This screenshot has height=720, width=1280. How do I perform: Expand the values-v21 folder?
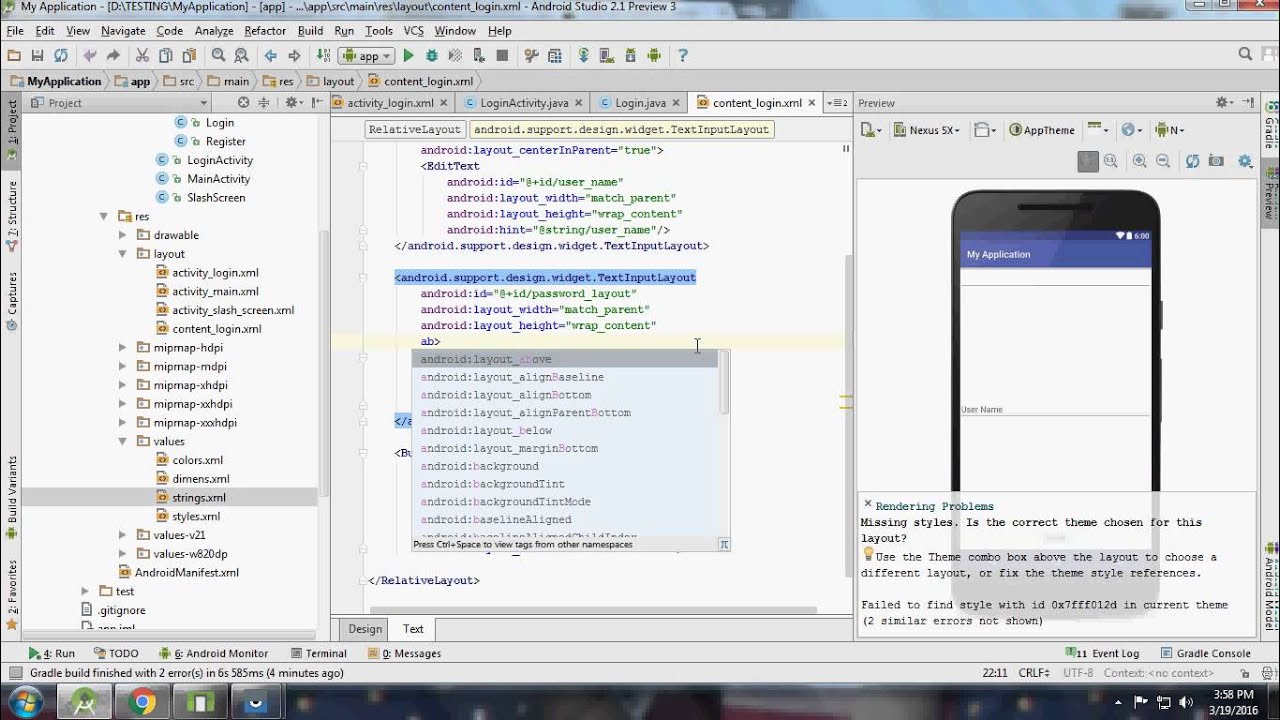tap(122, 535)
